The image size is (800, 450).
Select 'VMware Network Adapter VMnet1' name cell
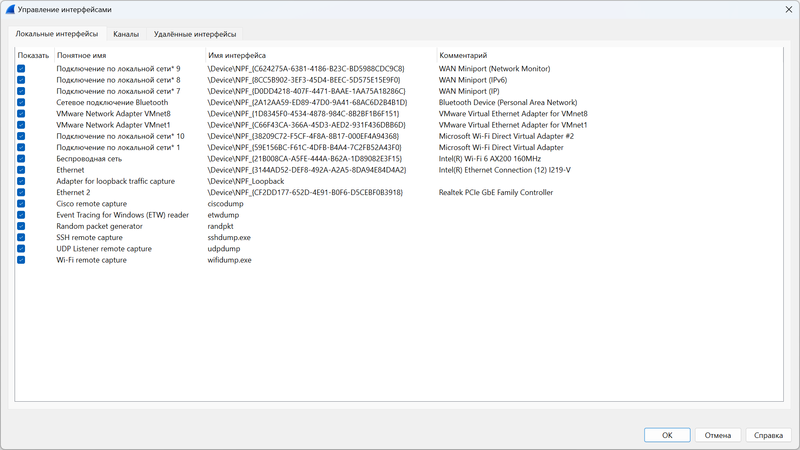click(113, 125)
